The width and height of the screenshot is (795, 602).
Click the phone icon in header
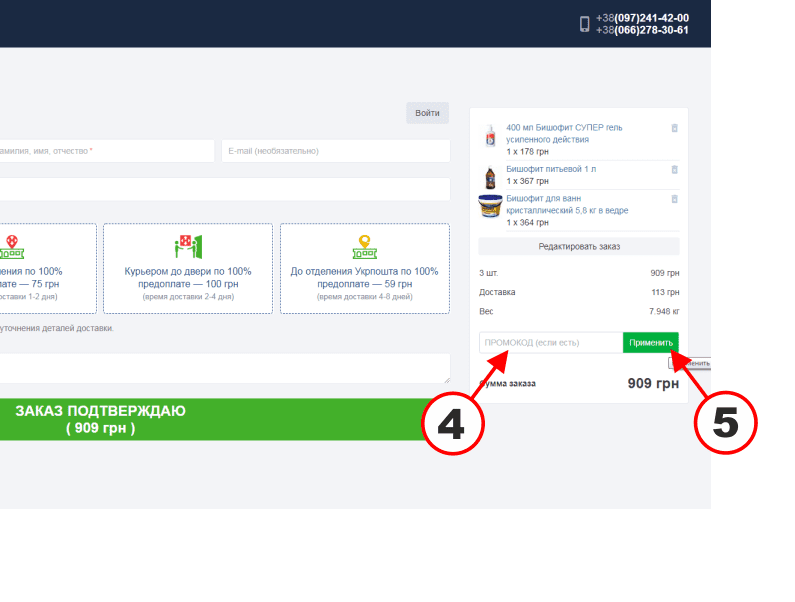(585, 24)
